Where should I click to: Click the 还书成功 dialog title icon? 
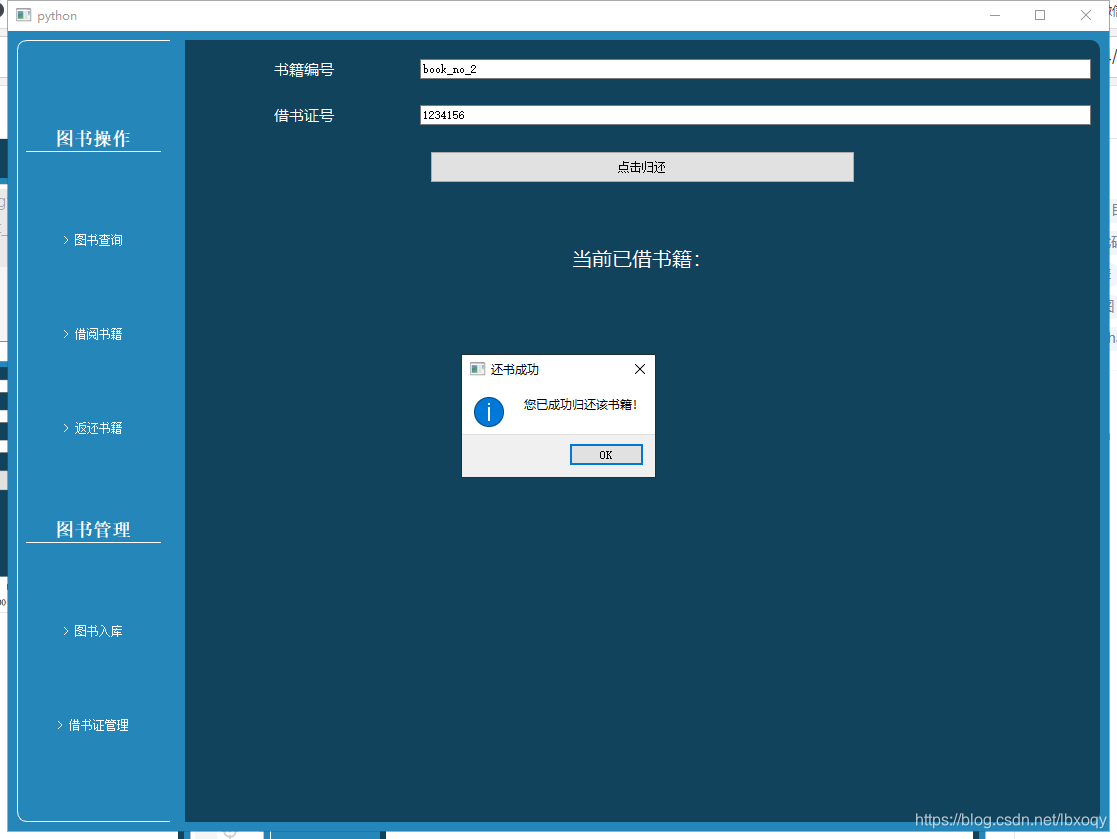(477, 369)
